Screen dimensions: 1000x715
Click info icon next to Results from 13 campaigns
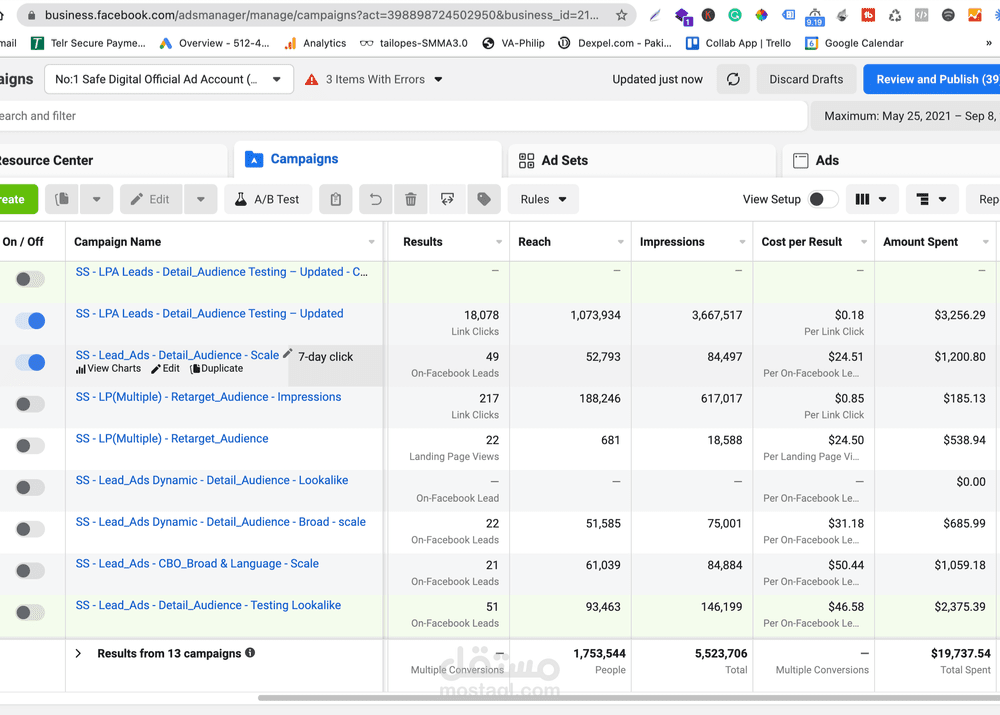[250, 652]
